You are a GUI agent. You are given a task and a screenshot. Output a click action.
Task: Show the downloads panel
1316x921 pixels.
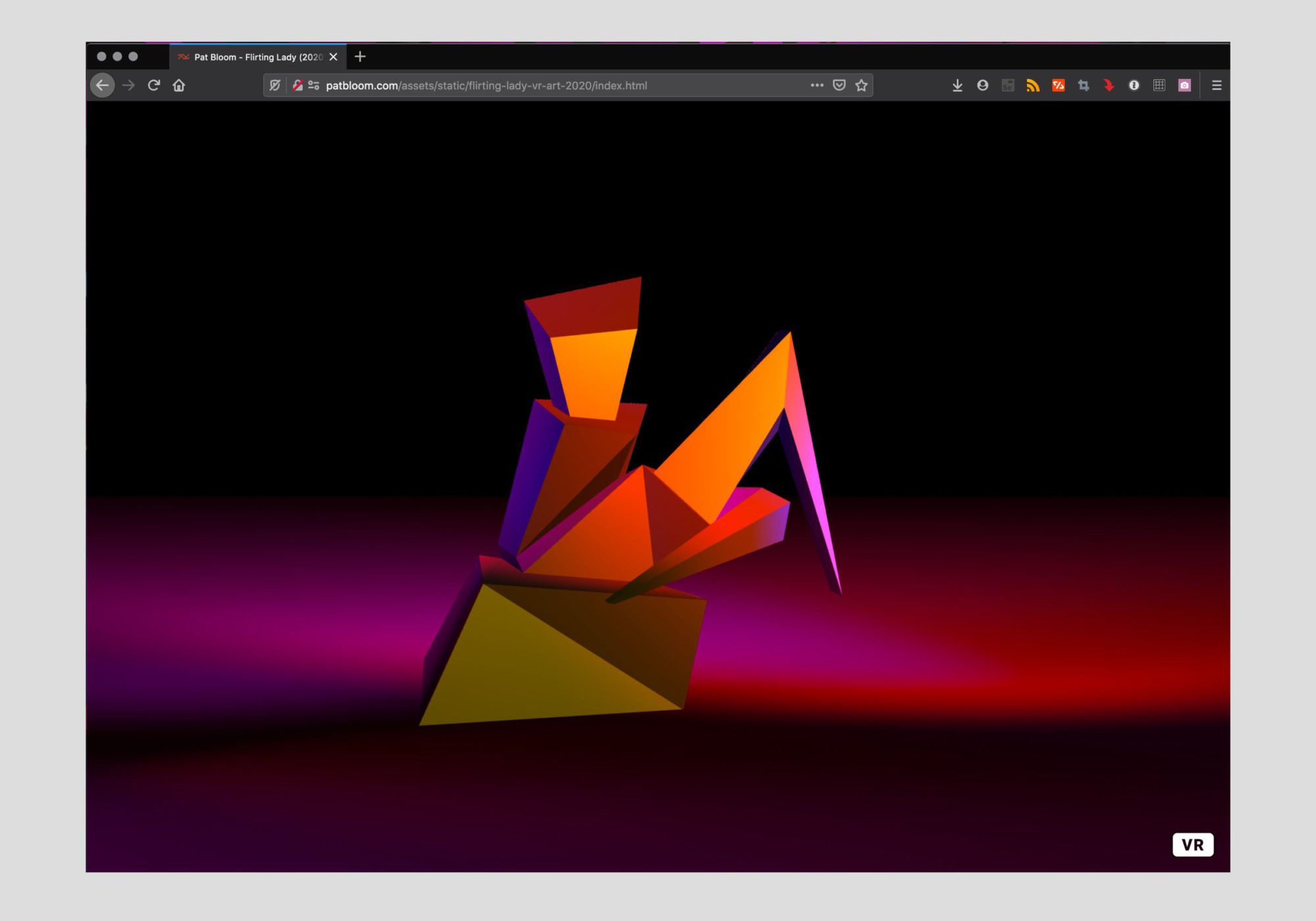[957, 86]
